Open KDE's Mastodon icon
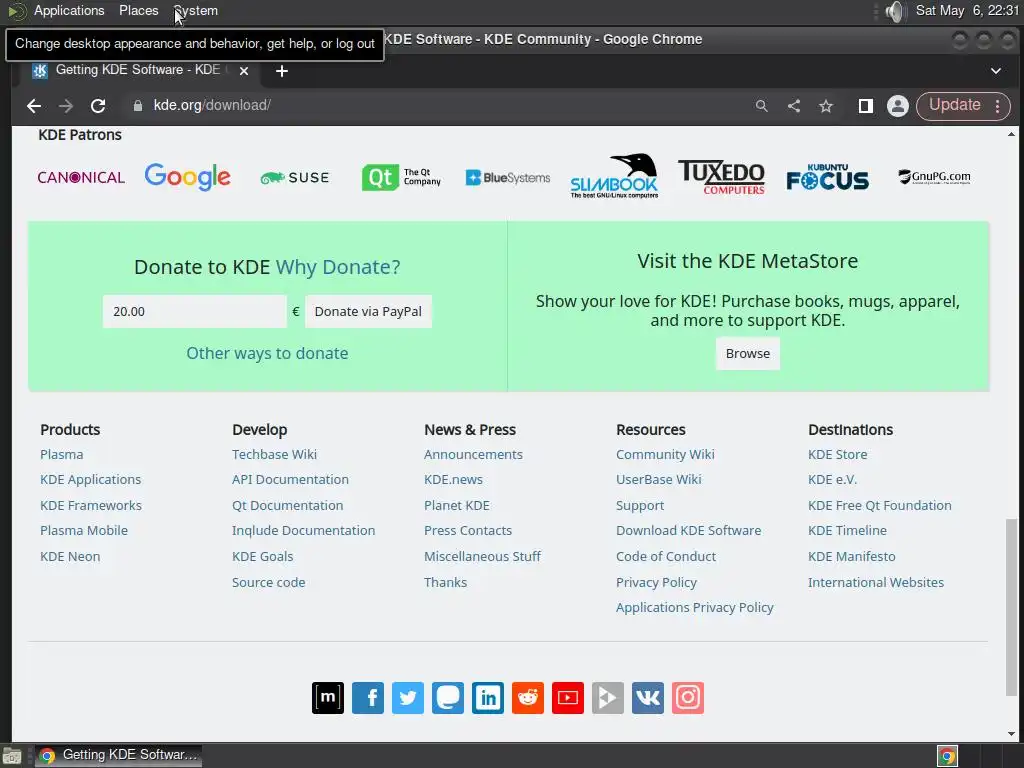This screenshot has width=1024, height=768. [x=448, y=697]
